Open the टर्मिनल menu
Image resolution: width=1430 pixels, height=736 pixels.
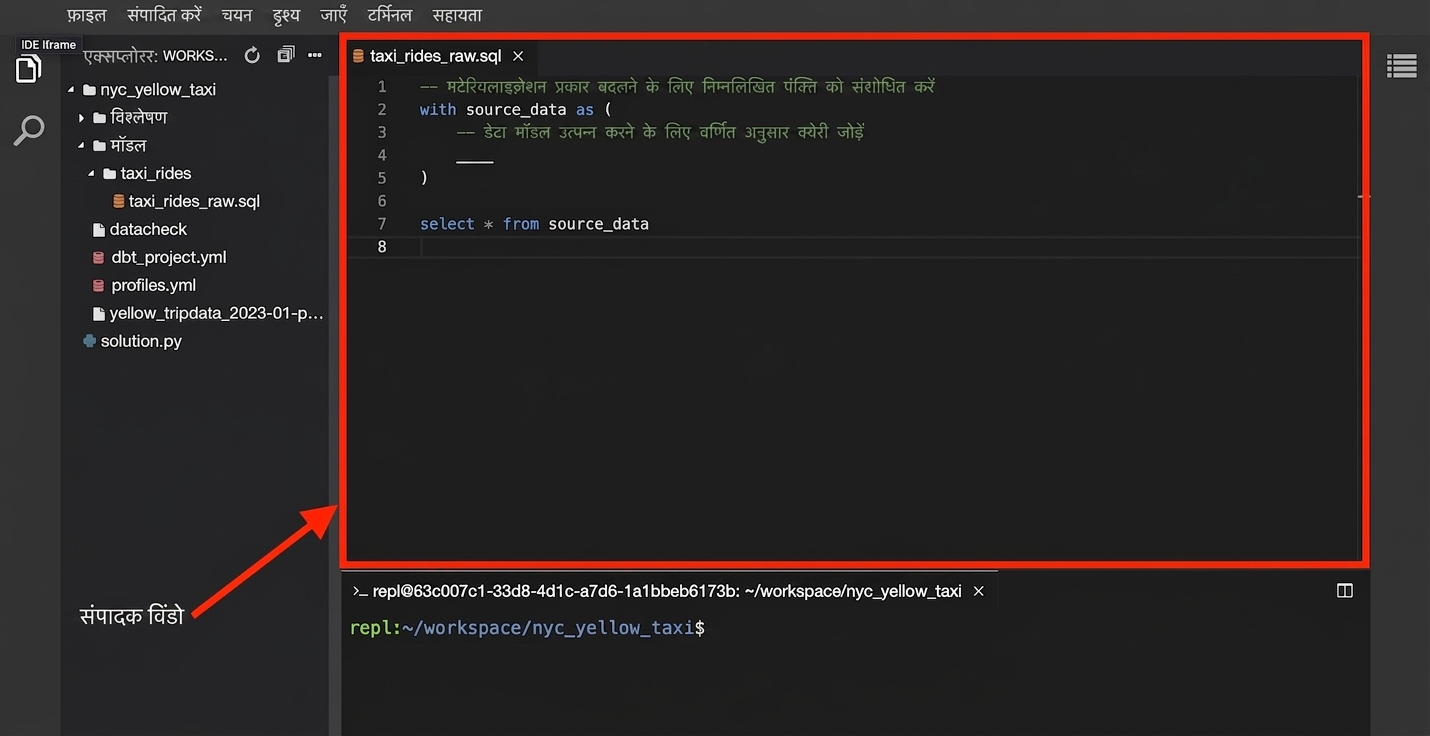[390, 15]
